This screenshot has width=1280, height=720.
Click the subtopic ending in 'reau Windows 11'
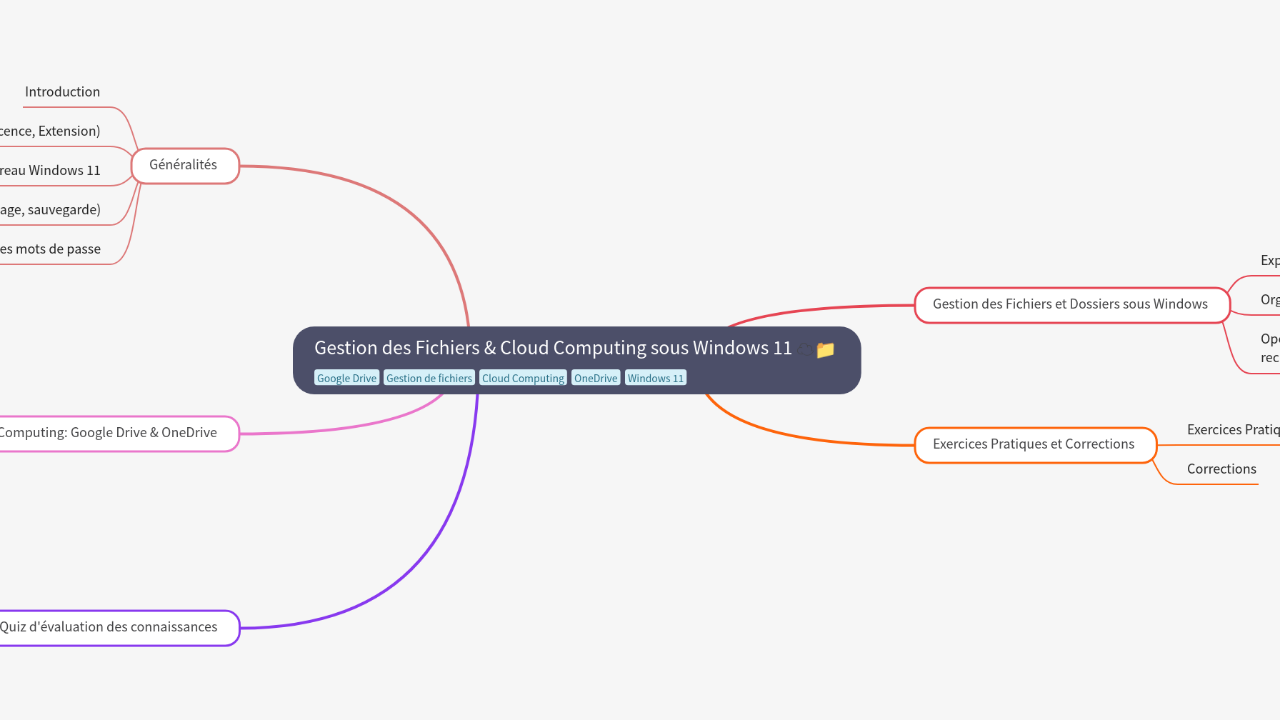(x=50, y=170)
